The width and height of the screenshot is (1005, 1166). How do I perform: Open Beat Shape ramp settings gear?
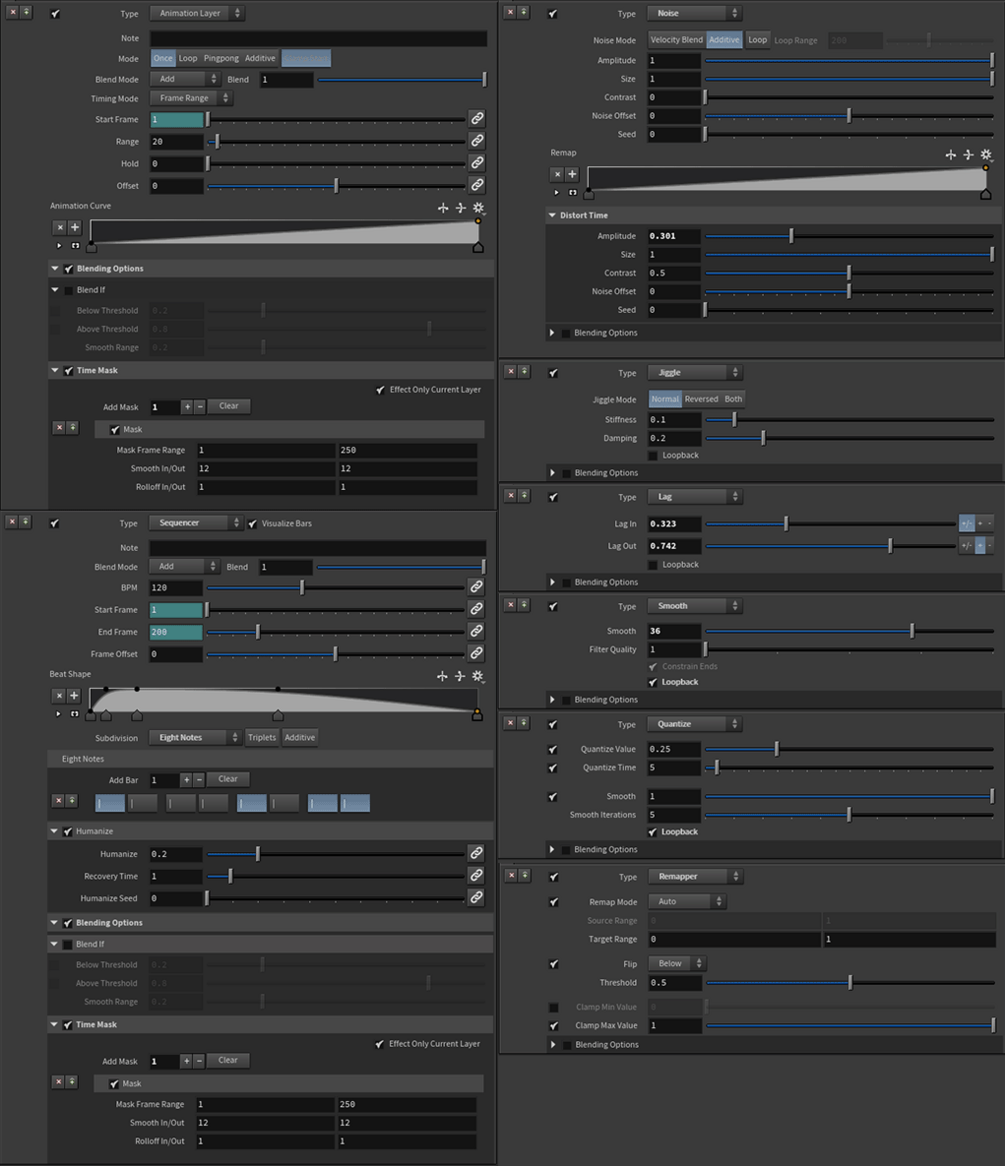(478, 676)
